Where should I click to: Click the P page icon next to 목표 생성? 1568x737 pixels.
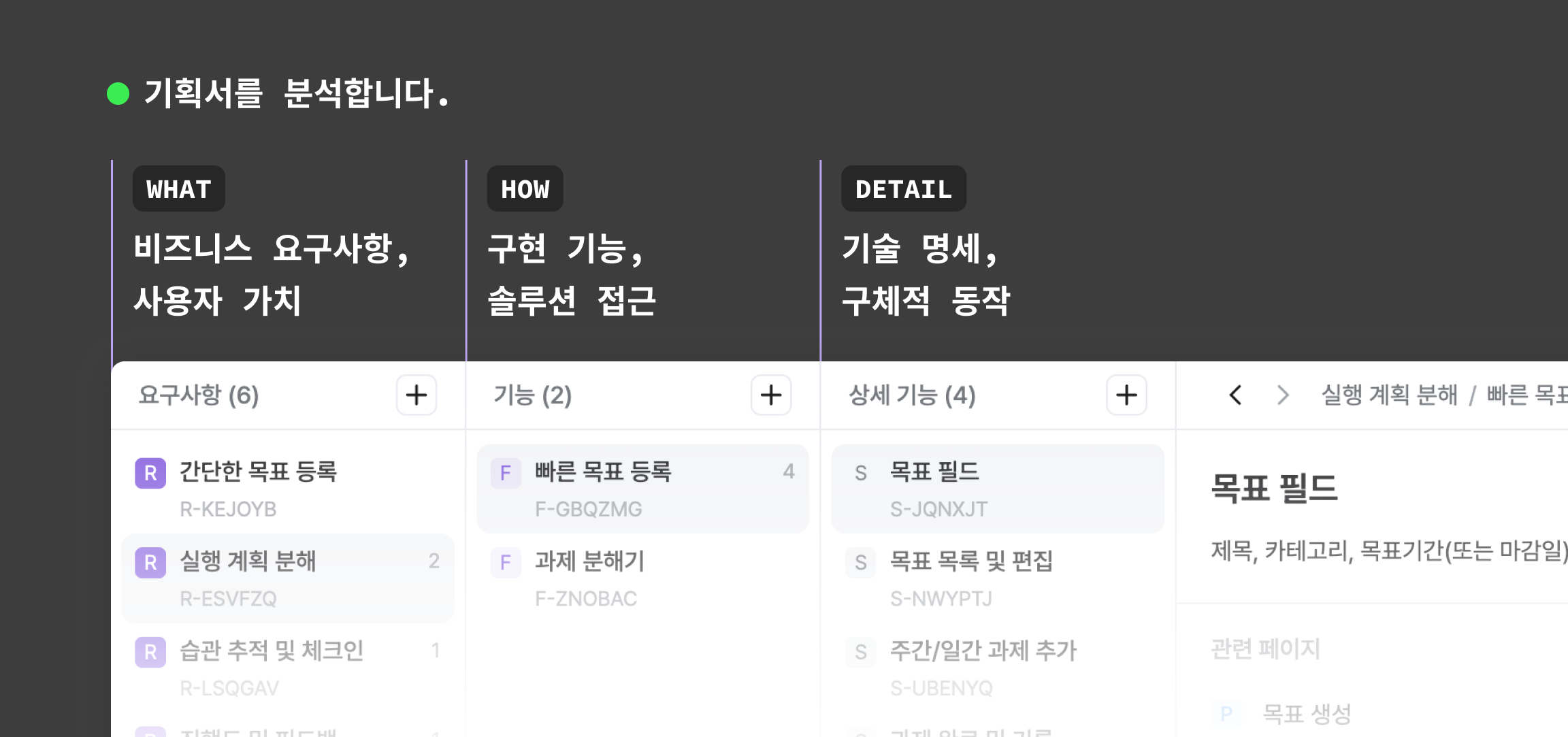(x=1227, y=714)
